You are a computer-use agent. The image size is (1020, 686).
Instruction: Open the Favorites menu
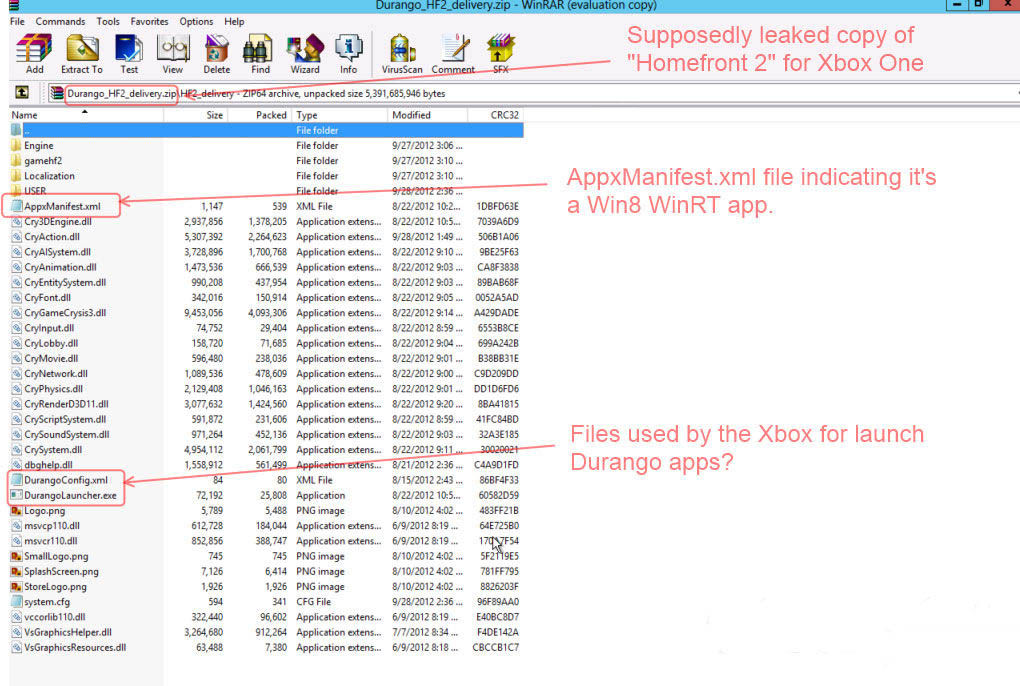(x=150, y=21)
